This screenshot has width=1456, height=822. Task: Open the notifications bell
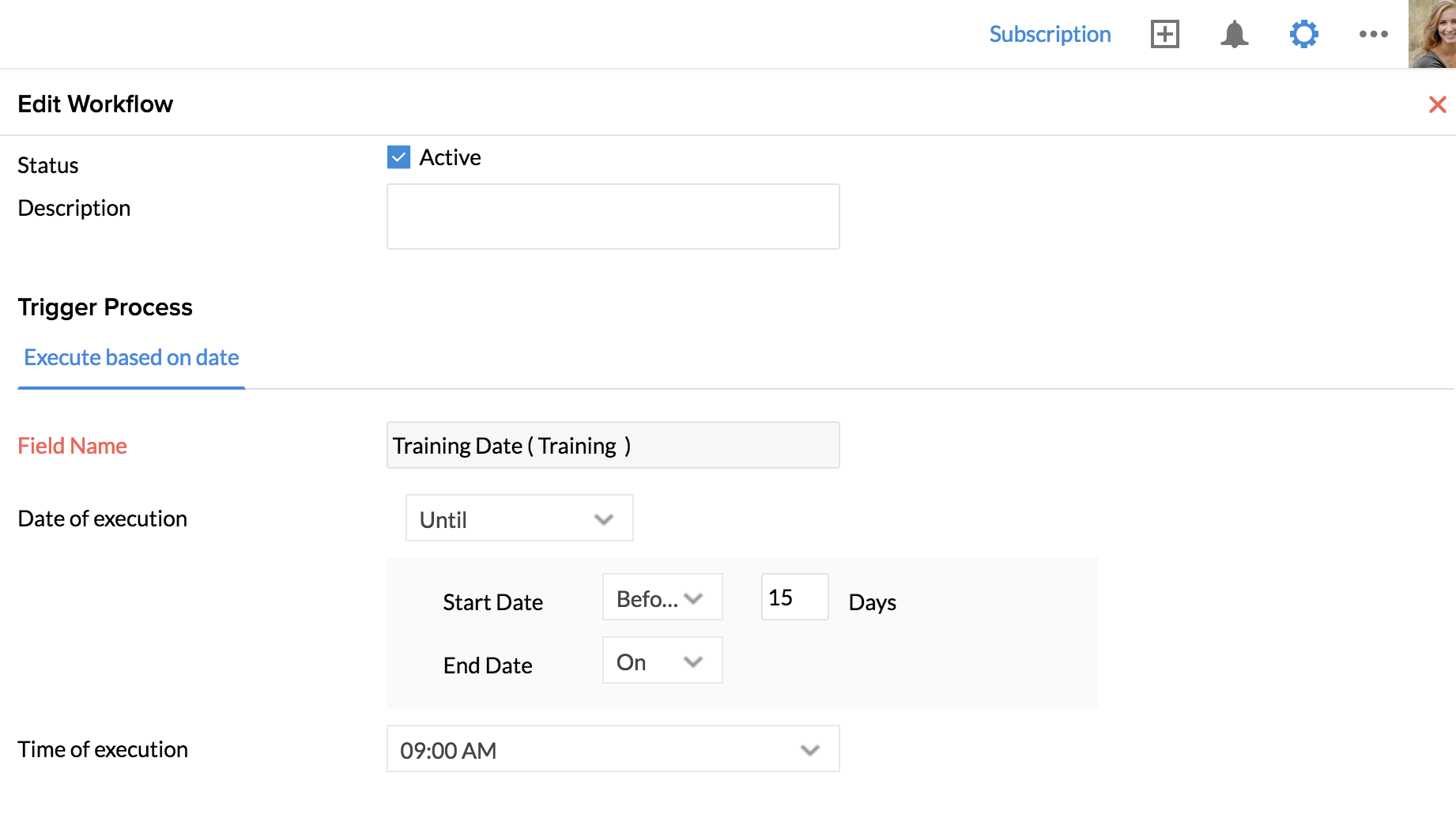click(1234, 34)
